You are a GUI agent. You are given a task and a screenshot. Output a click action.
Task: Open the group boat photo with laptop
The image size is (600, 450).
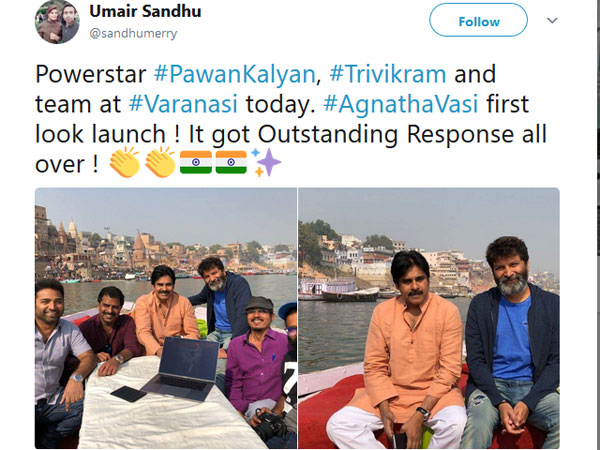166,318
